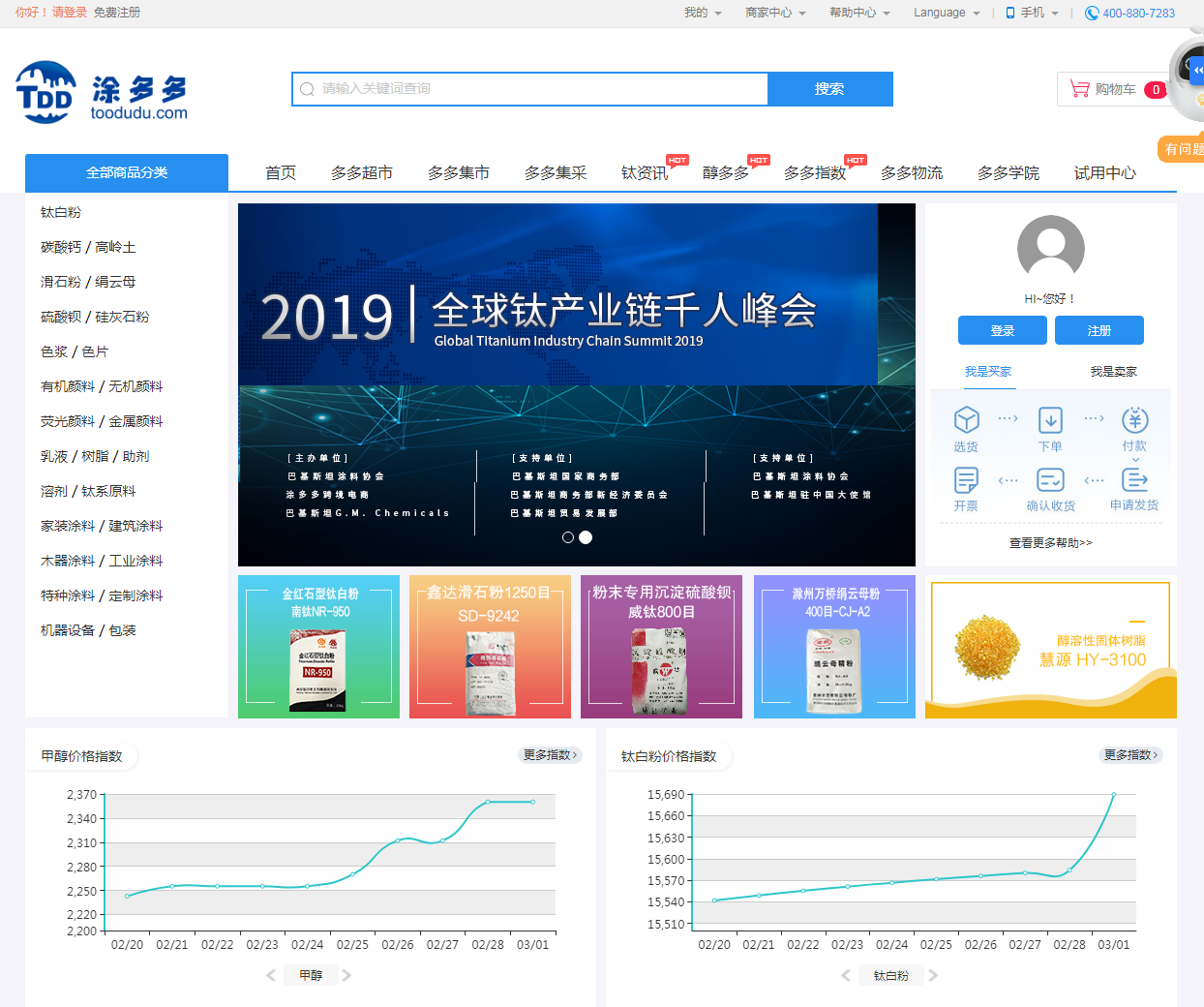The width and height of the screenshot is (1204, 1007).
Task: Open the 免费注册 registration link
Action: (115, 13)
